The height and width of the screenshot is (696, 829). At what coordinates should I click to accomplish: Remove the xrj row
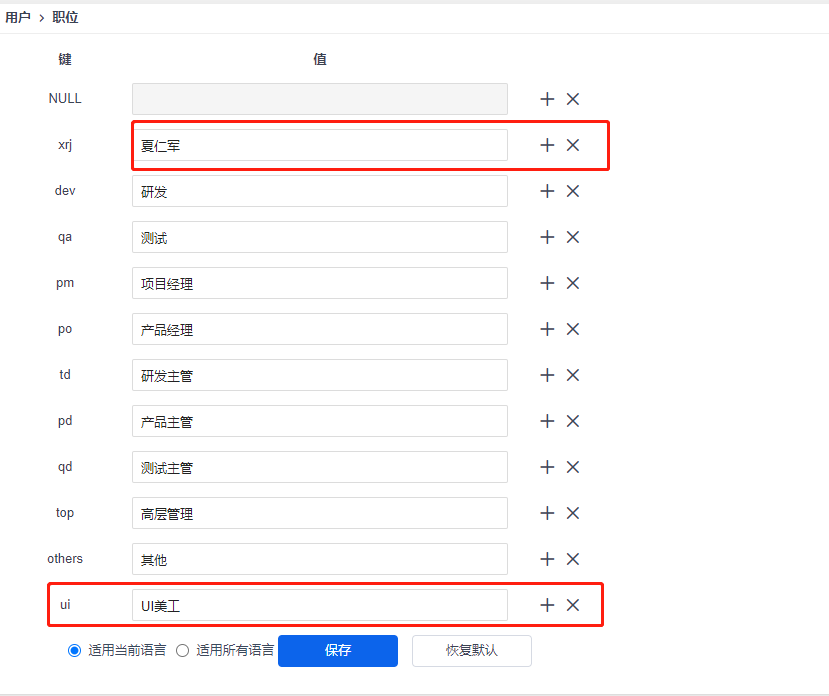pos(573,145)
